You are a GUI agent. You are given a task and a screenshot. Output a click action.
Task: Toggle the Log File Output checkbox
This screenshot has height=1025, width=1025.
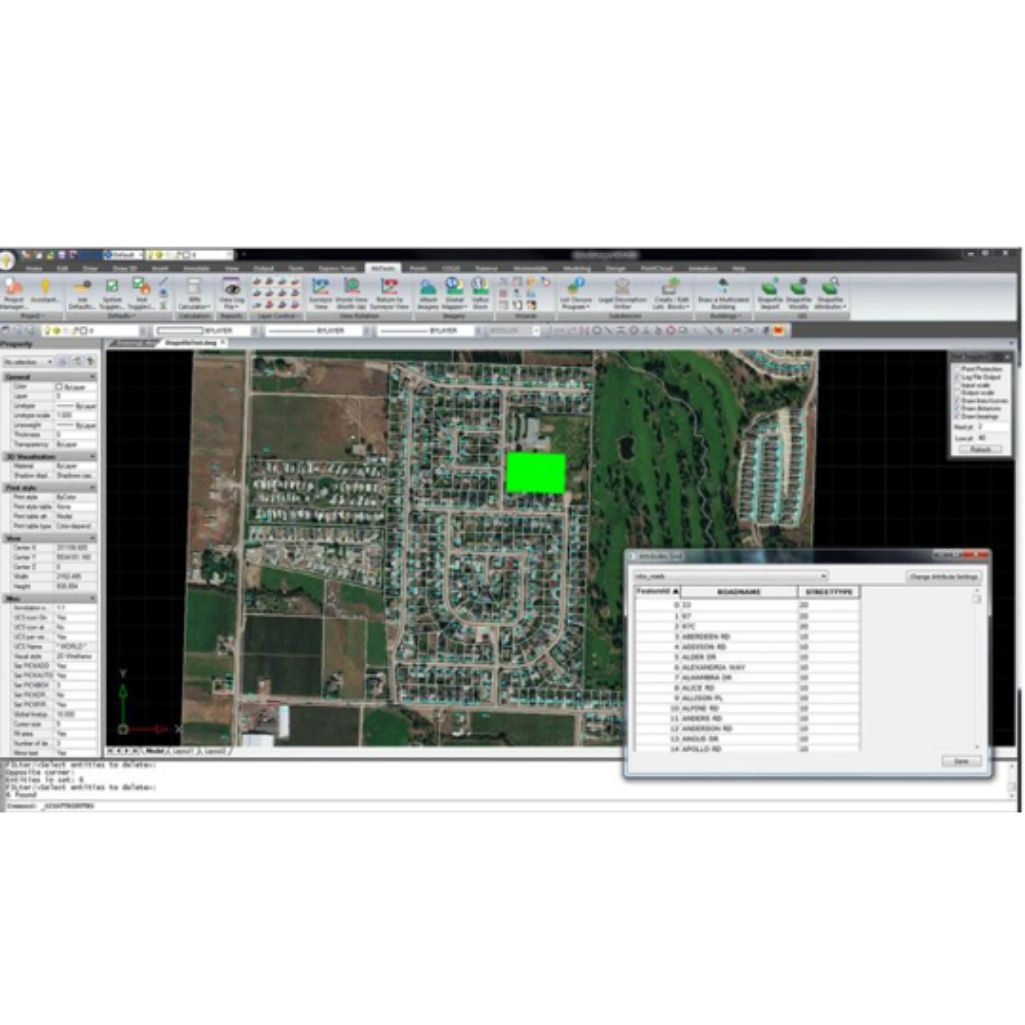click(x=955, y=377)
